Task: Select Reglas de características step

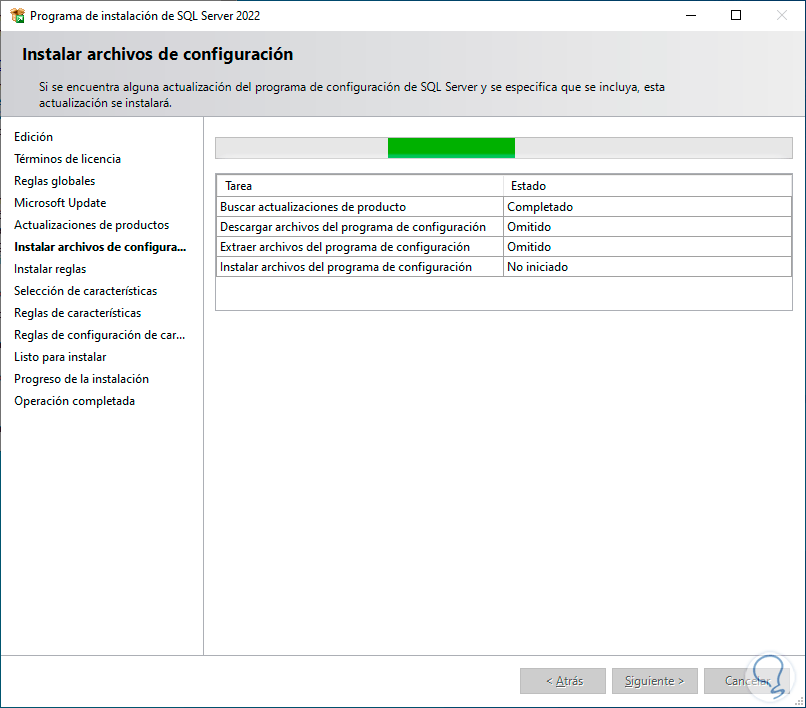Action: [x=78, y=313]
